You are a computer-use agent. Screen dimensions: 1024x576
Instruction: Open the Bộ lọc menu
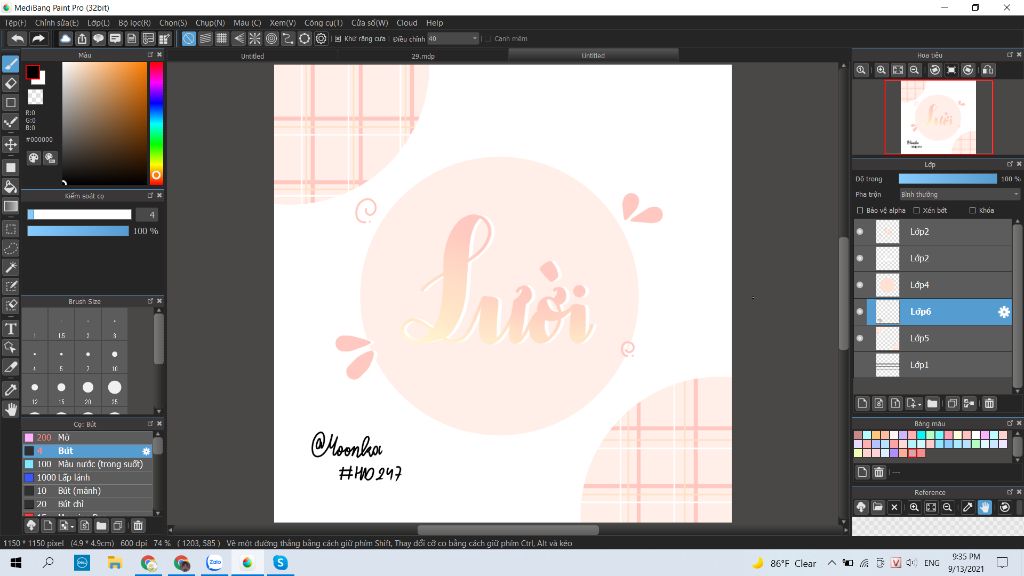tap(135, 23)
